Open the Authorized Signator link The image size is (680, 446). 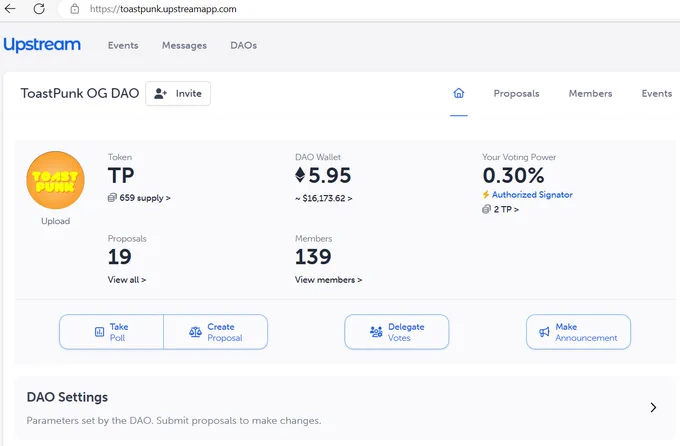point(532,195)
